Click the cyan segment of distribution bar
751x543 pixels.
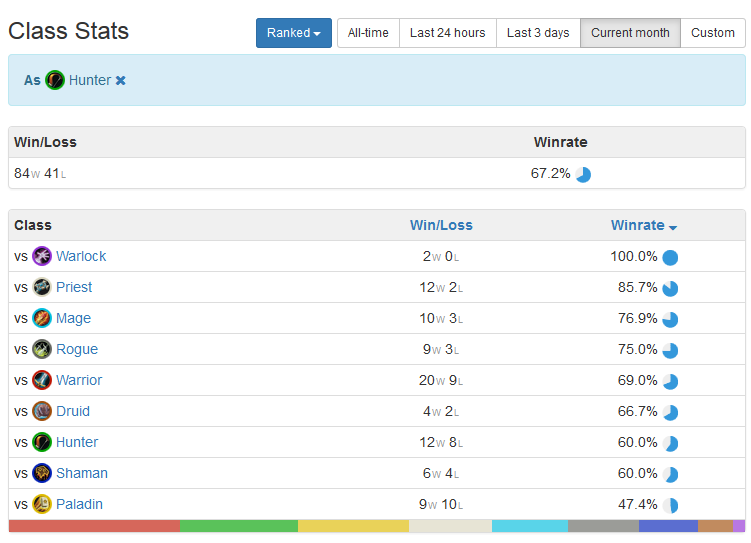click(530, 526)
